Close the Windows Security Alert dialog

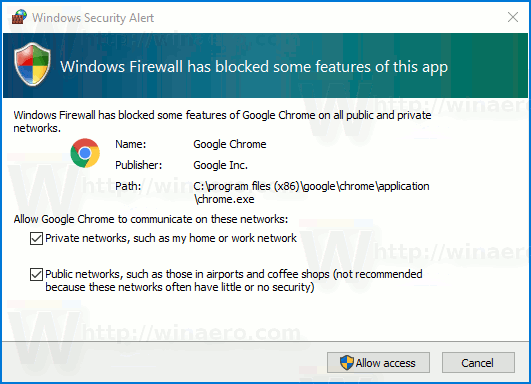[x=513, y=17]
